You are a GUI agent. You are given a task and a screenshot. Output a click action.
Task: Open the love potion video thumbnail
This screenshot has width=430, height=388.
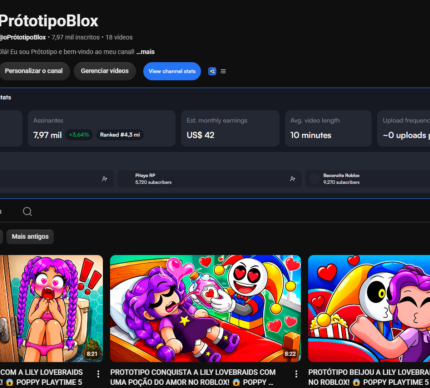(x=205, y=308)
